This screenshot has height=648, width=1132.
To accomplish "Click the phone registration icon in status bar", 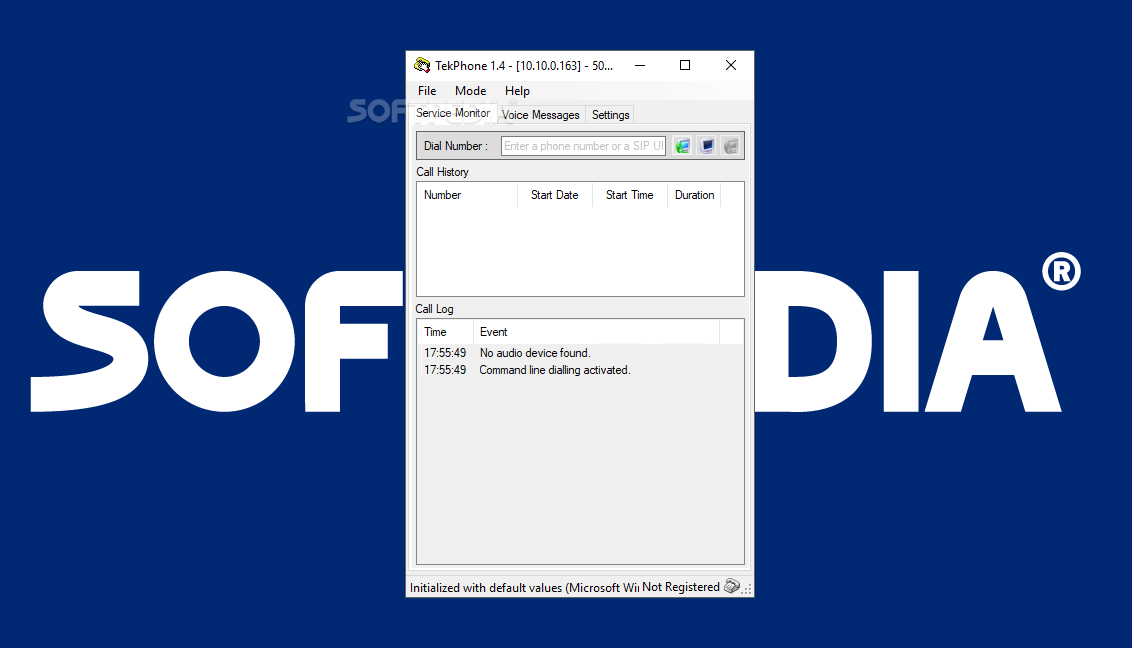I will coord(731,586).
